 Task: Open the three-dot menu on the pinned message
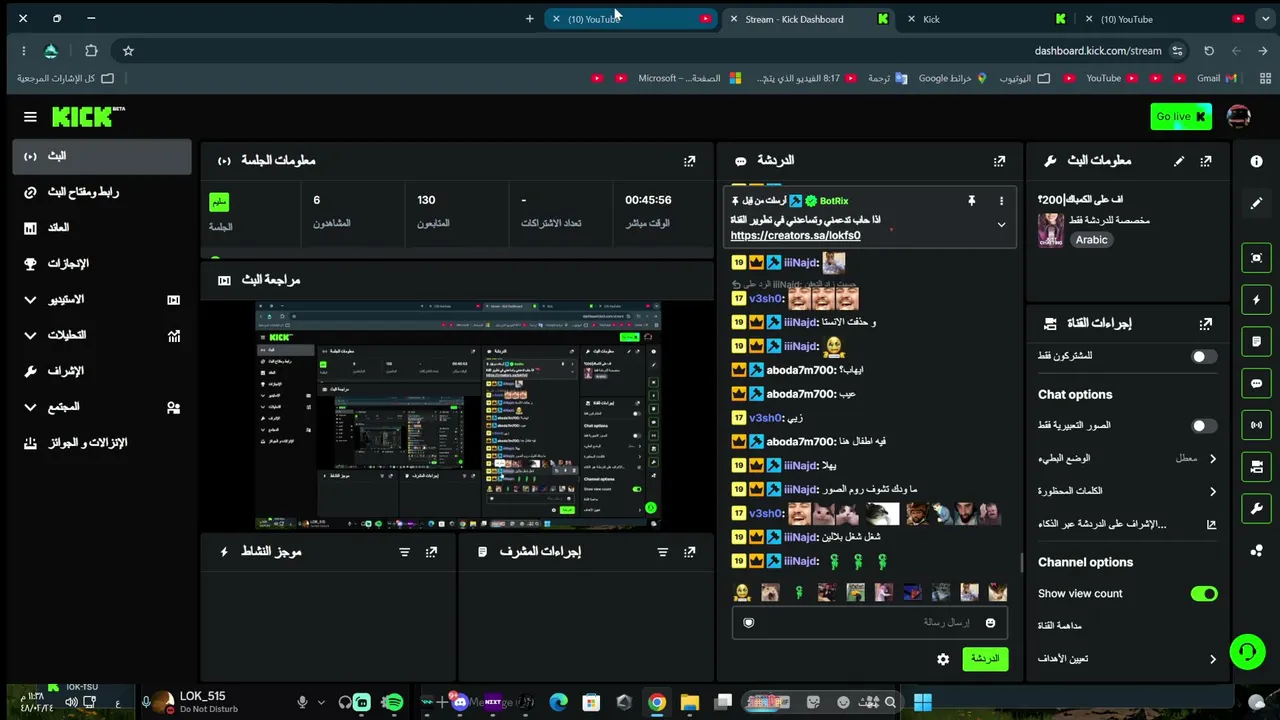tap(1001, 201)
